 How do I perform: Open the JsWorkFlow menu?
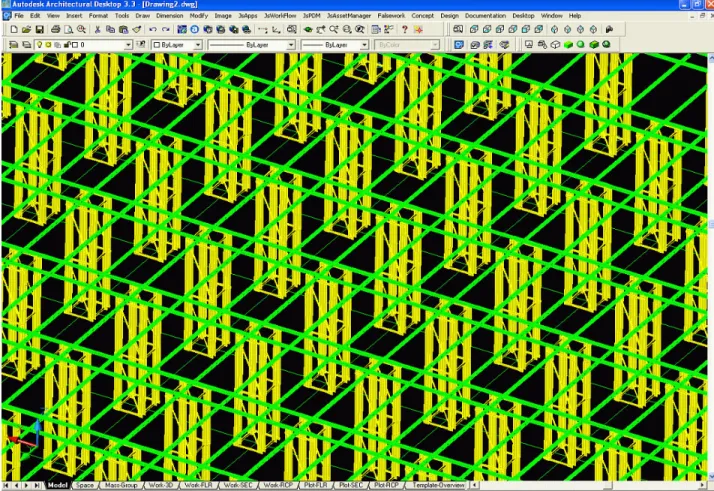280,15
